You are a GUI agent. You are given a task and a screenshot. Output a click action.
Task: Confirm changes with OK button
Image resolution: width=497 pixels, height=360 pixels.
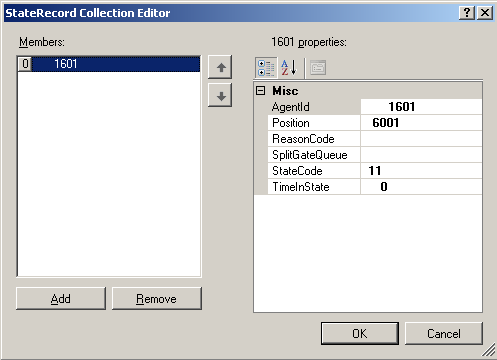(360, 333)
